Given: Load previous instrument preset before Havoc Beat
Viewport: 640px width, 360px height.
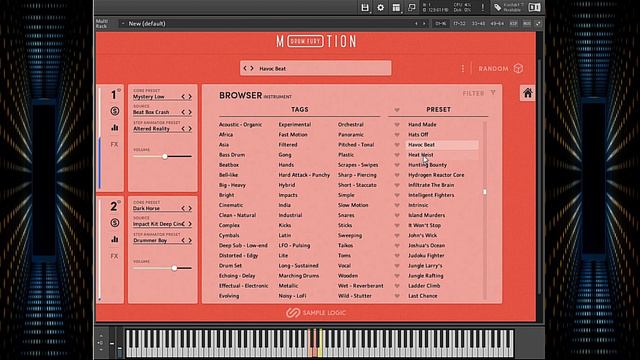Looking at the screenshot, I should 245,69.
